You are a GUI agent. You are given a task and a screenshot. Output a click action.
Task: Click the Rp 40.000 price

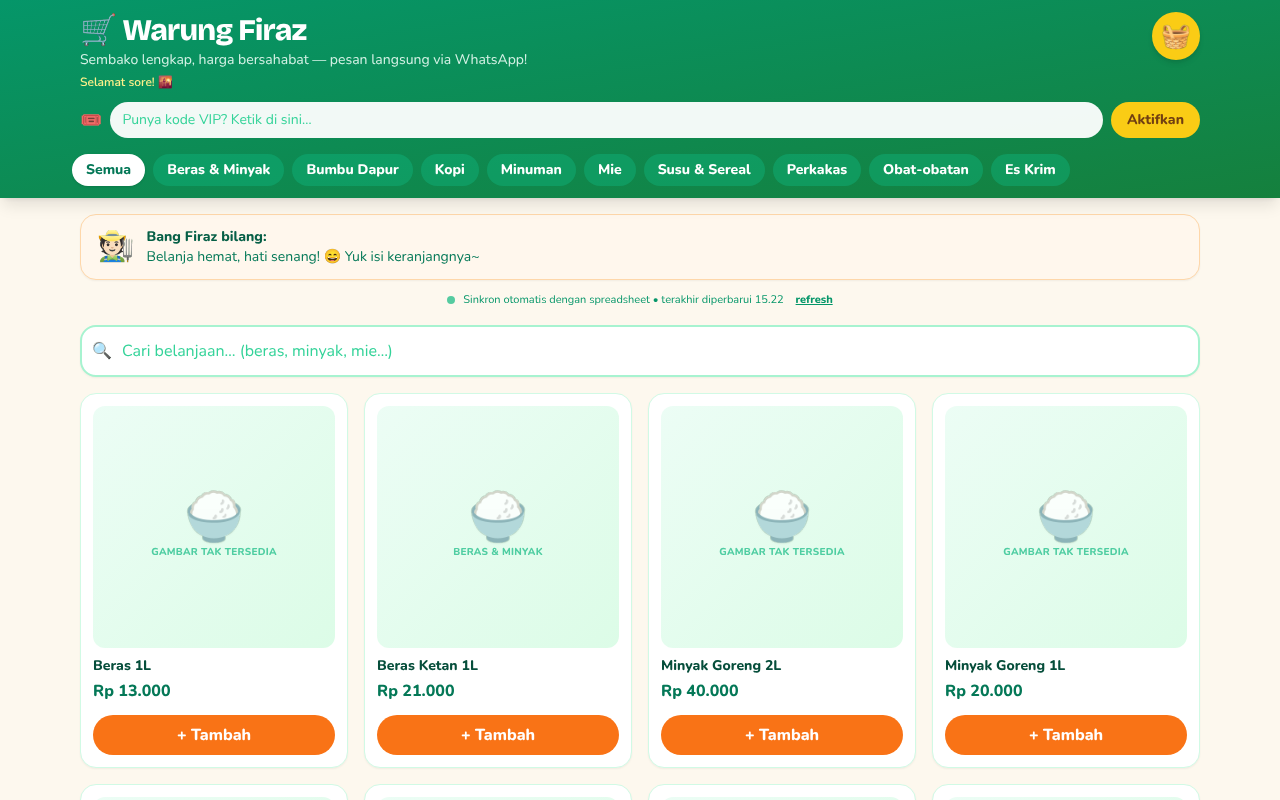tap(700, 691)
